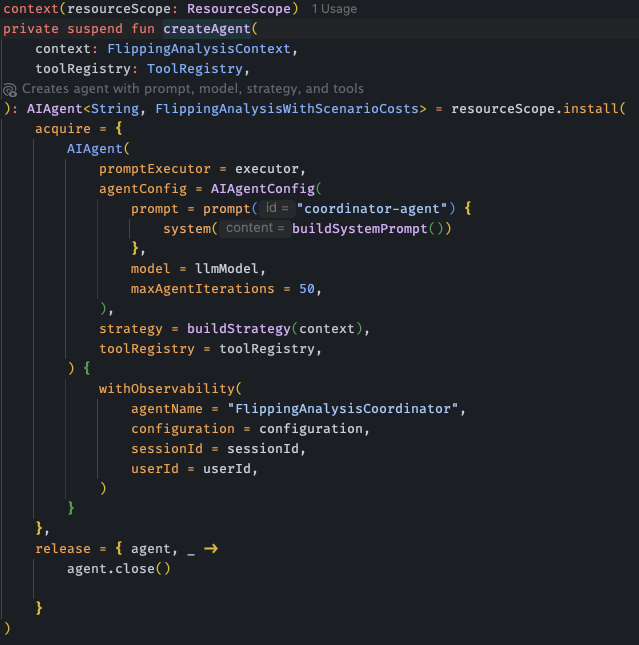Click the AI-generated doc comment icon
Screen dimensions: 639x645
tap(10, 90)
